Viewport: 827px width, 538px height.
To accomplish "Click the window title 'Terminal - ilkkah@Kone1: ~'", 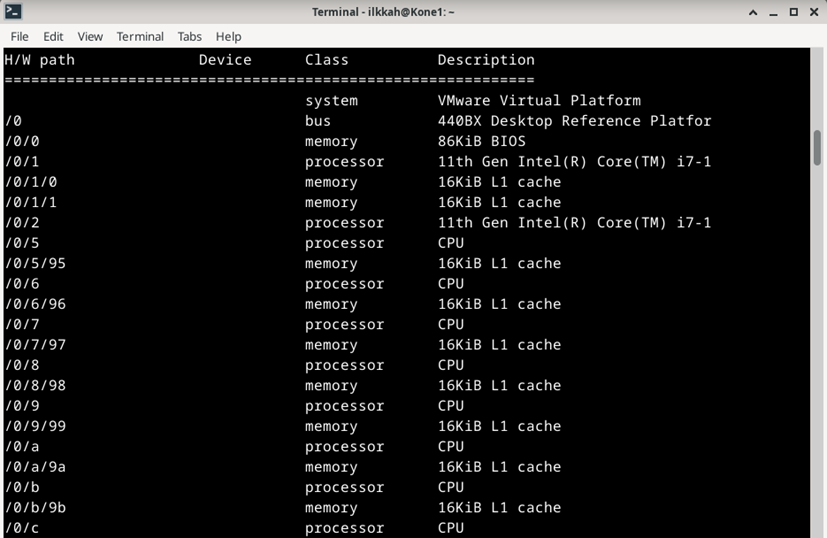I will (383, 12).
